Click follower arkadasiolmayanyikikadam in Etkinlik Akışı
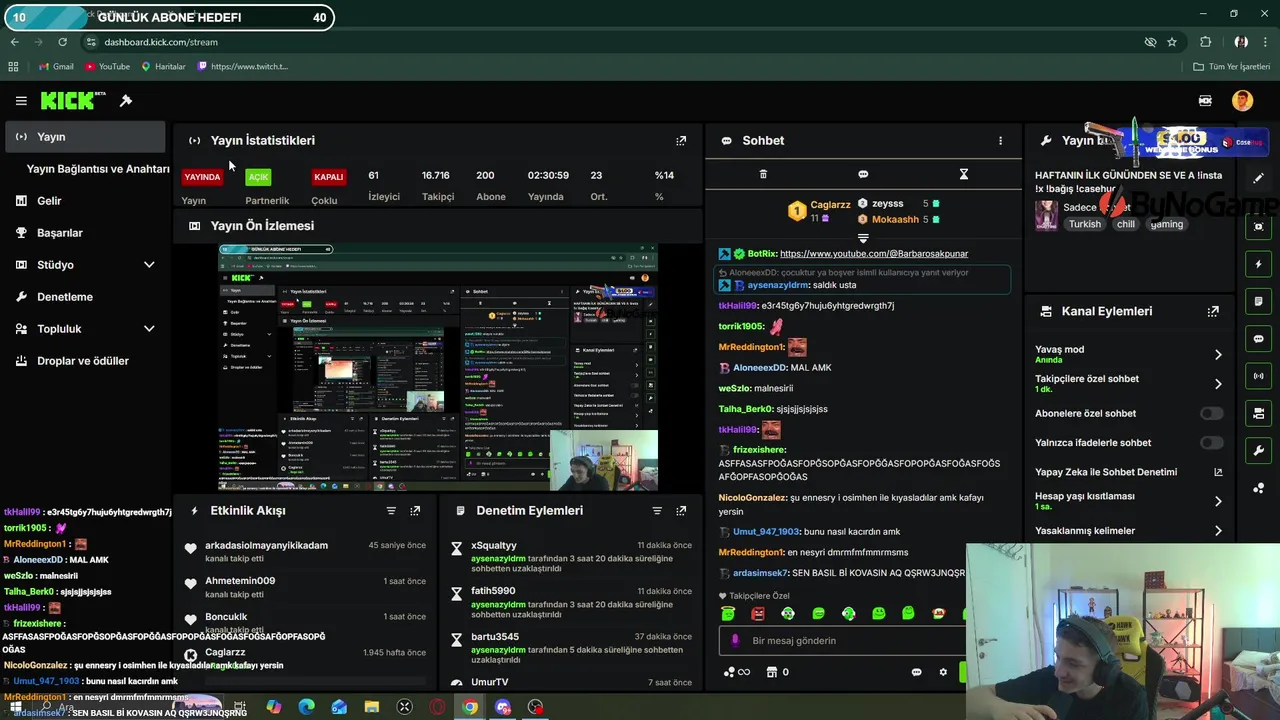The height and width of the screenshot is (720, 1280). tap(266, 546)
